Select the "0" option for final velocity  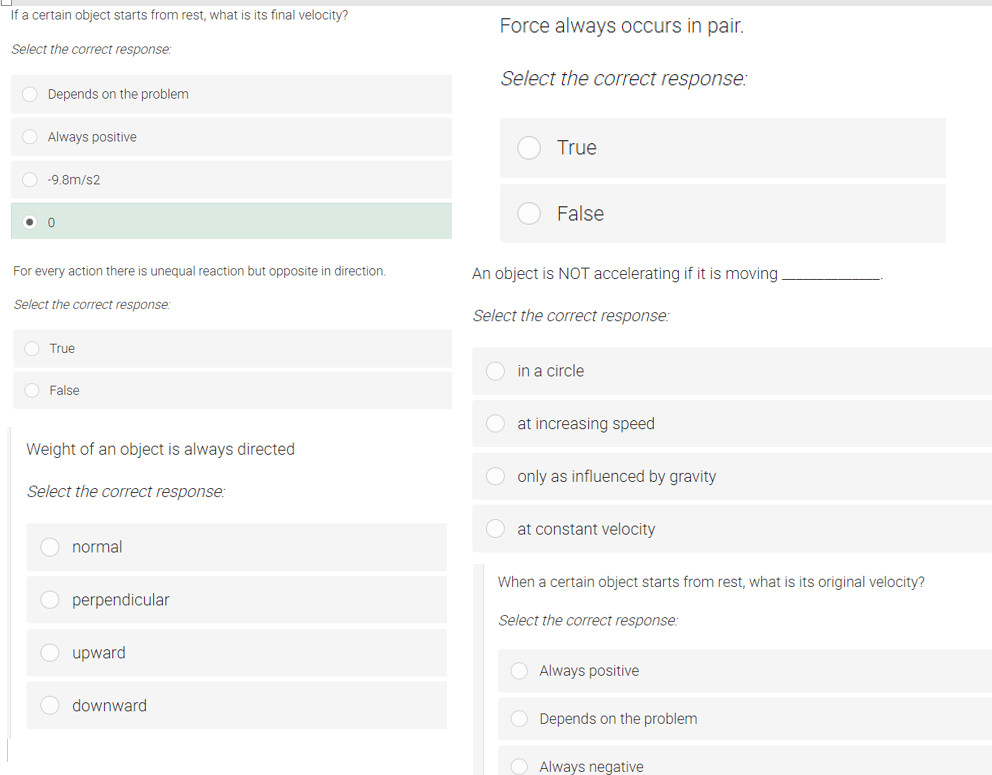point(29,221)
